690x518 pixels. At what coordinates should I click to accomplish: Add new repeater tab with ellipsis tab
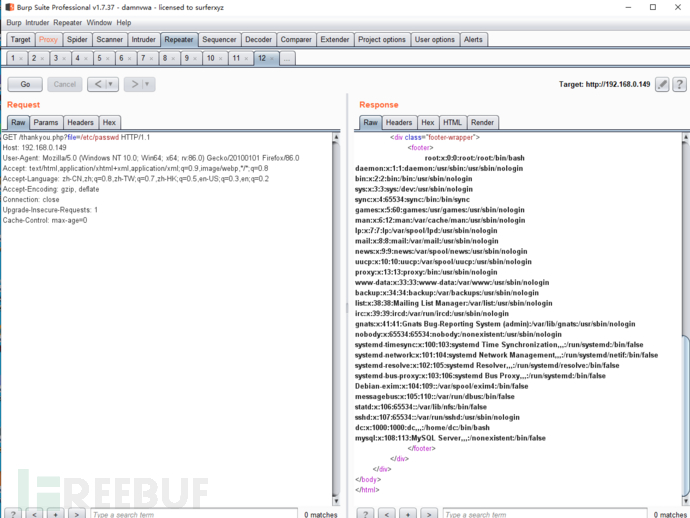(x=286, y=58)
